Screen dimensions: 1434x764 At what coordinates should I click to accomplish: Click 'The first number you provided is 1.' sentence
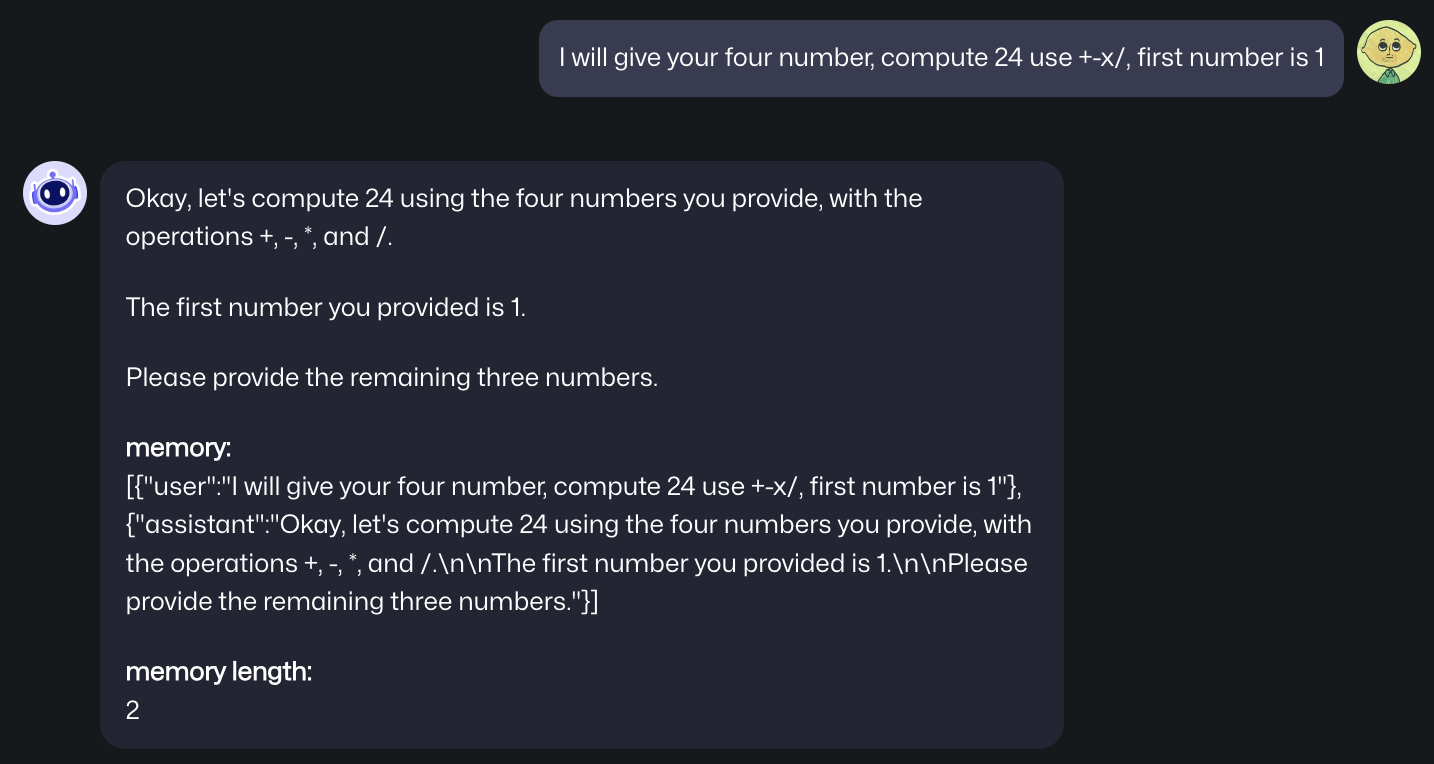click(326, 306)
